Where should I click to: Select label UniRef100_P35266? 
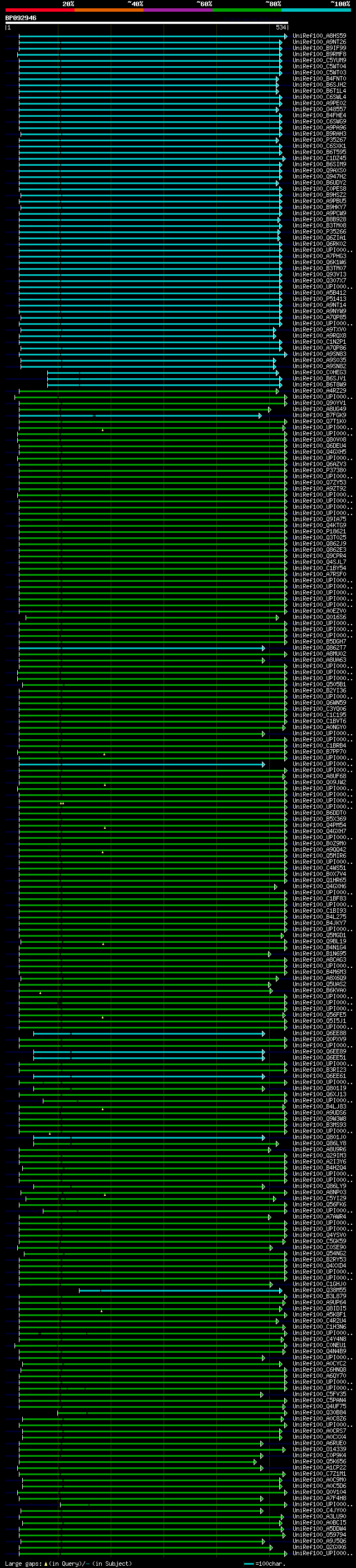319,232
